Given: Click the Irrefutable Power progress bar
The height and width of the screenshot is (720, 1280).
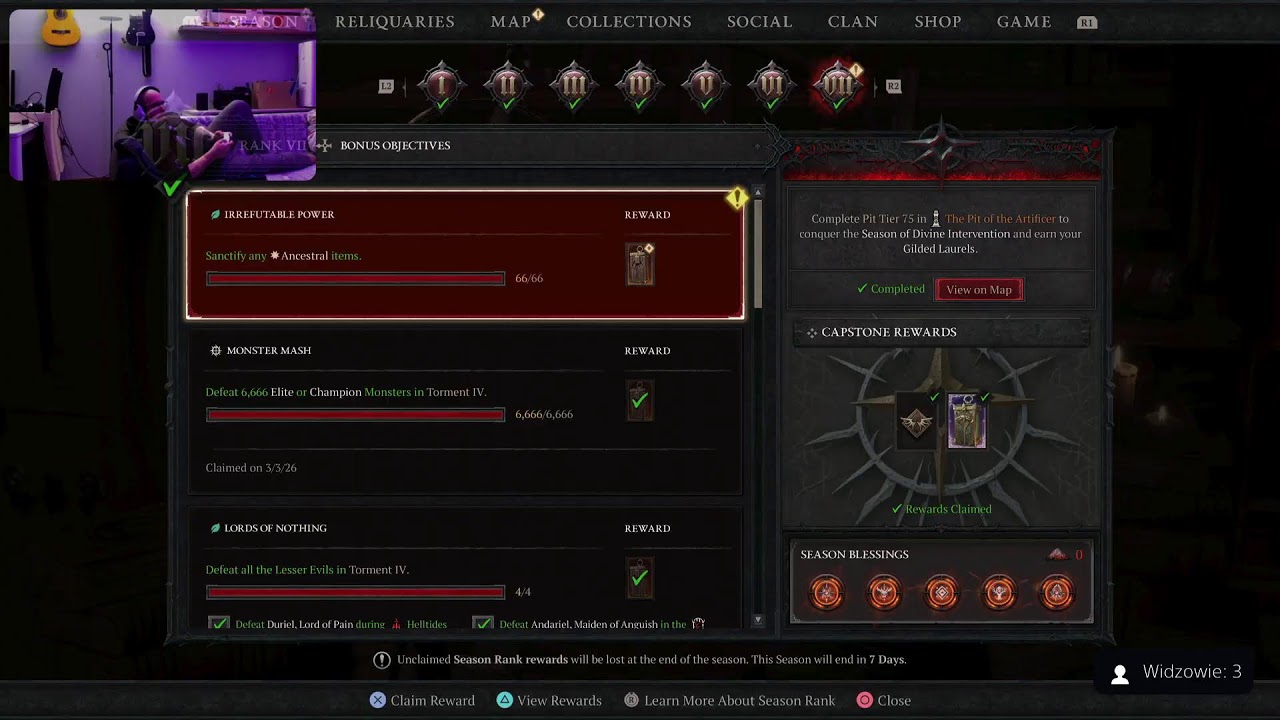Looking at the screenshot, I should pos(356,279).
